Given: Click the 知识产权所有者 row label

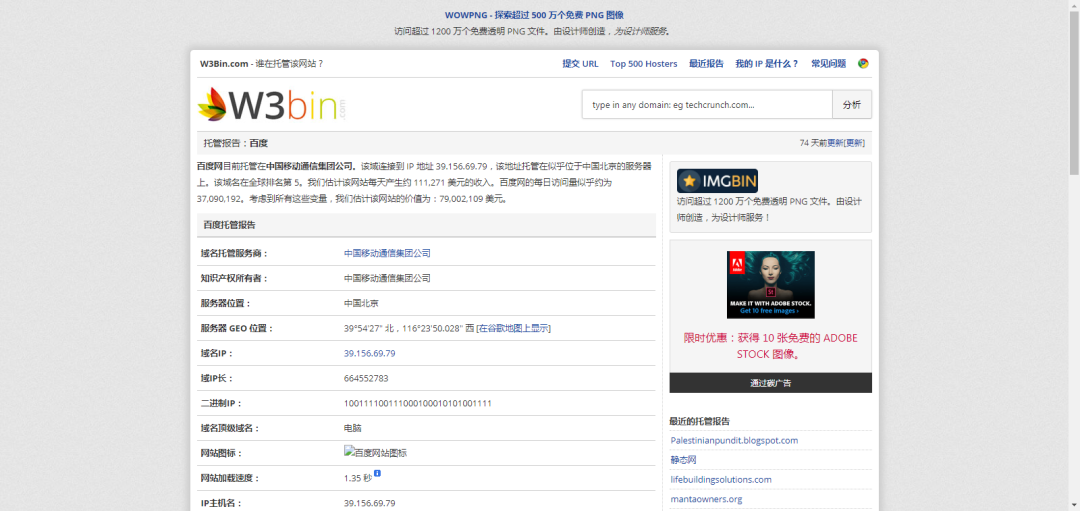Looking at the screenshot, I should click(234, 279).
